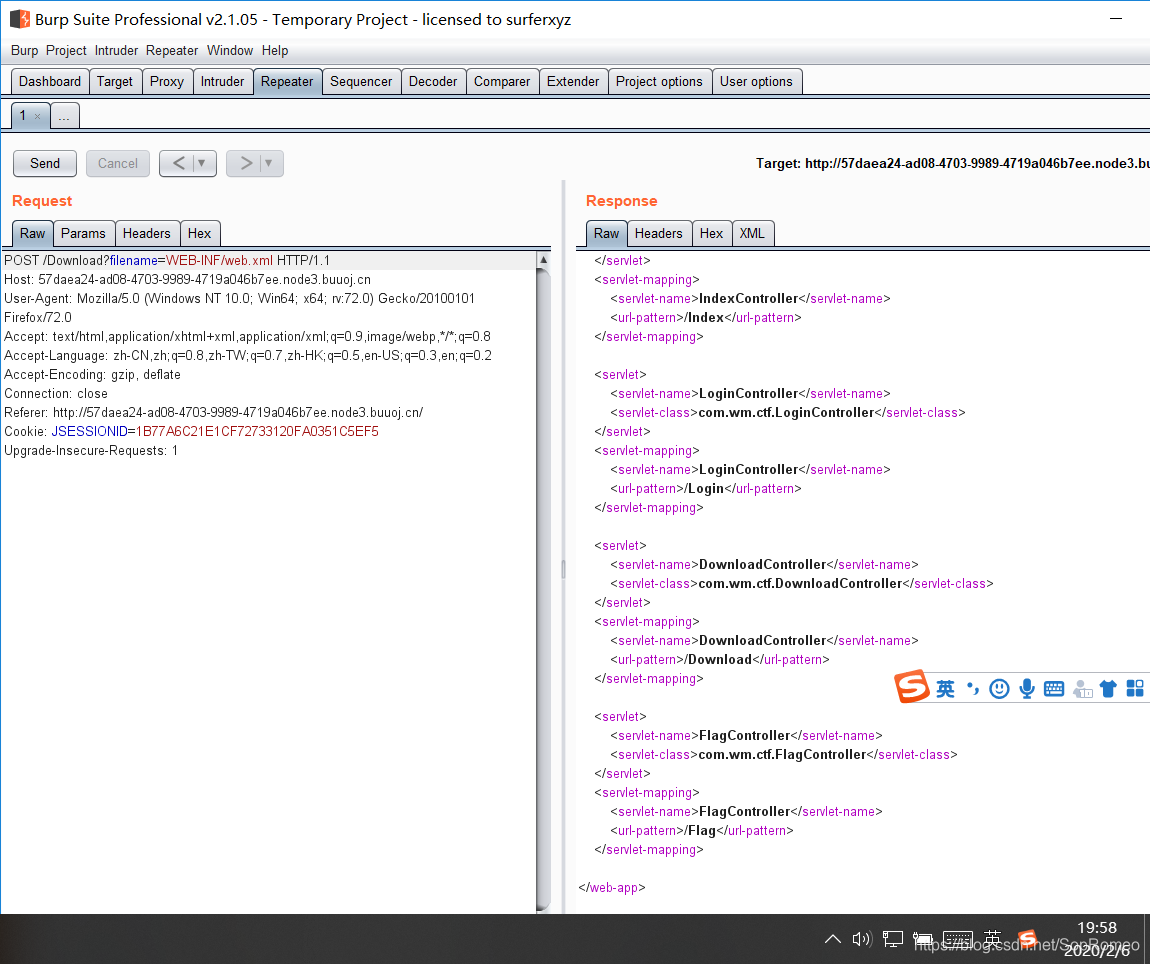Go back to previous request with left arrow
This screenshot has width=1150, height=964.
[x=178, y=163]
